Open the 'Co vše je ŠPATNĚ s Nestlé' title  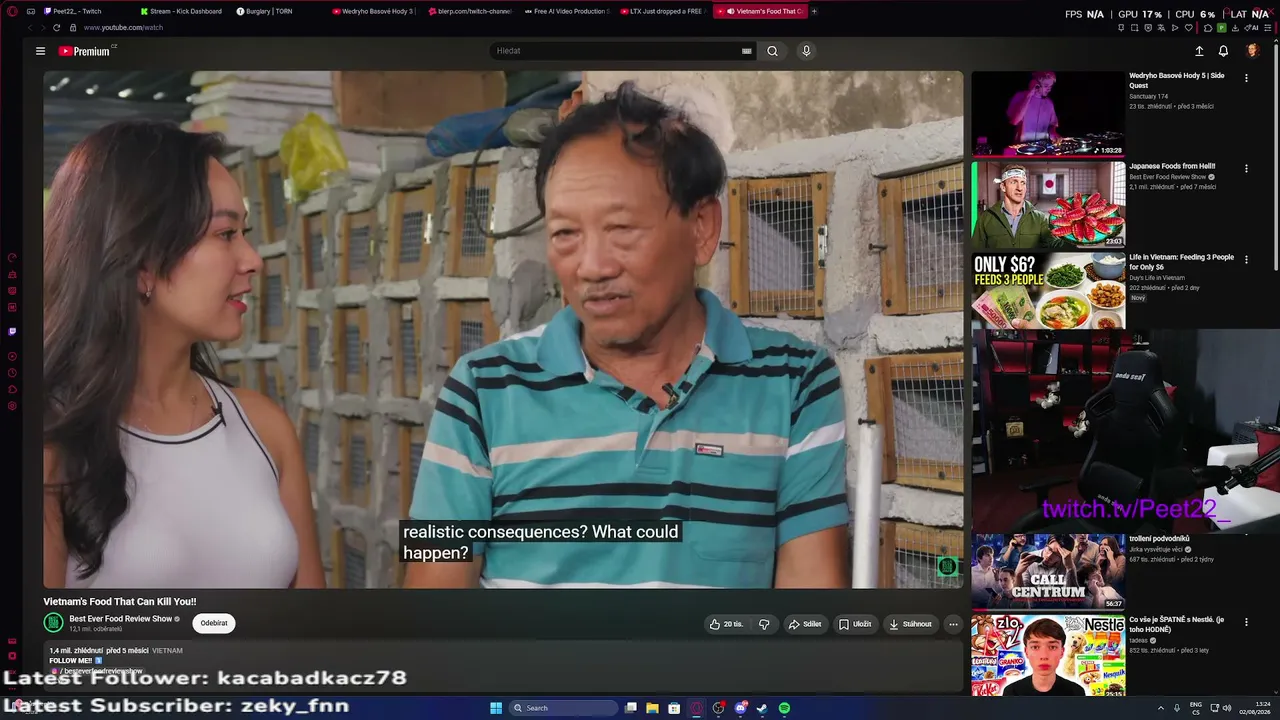[1176, 624]
